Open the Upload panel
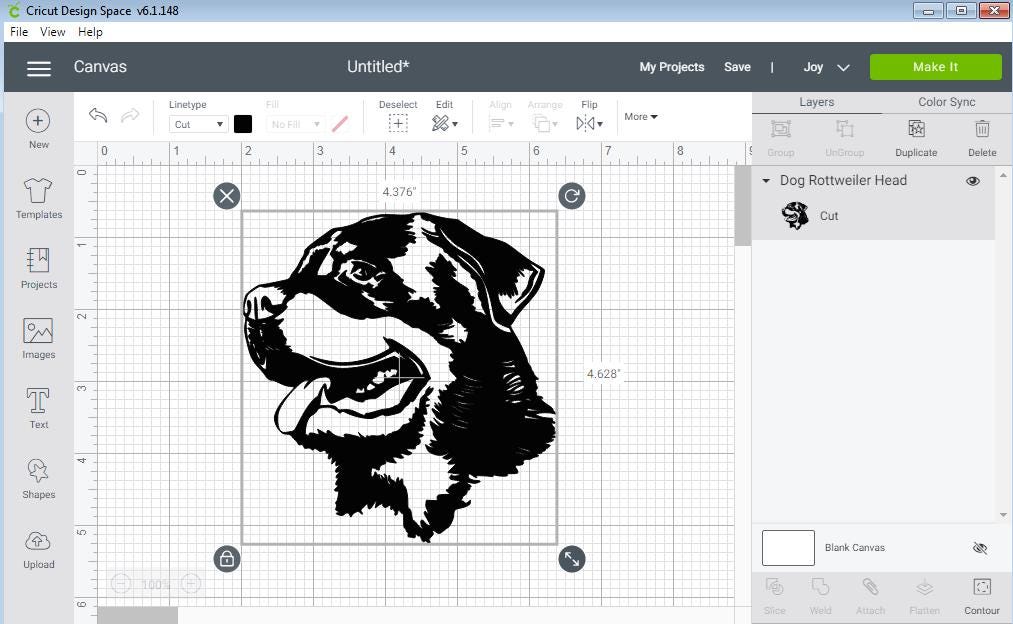This screenshot has height=624, width=1013. click(x=38, y=549)
